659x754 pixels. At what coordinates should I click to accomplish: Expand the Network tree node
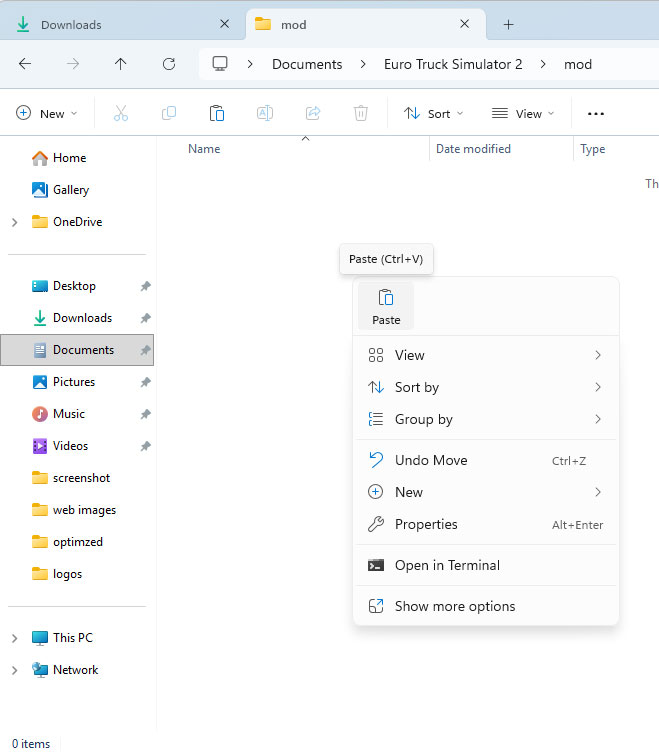[x=14, y=670]
